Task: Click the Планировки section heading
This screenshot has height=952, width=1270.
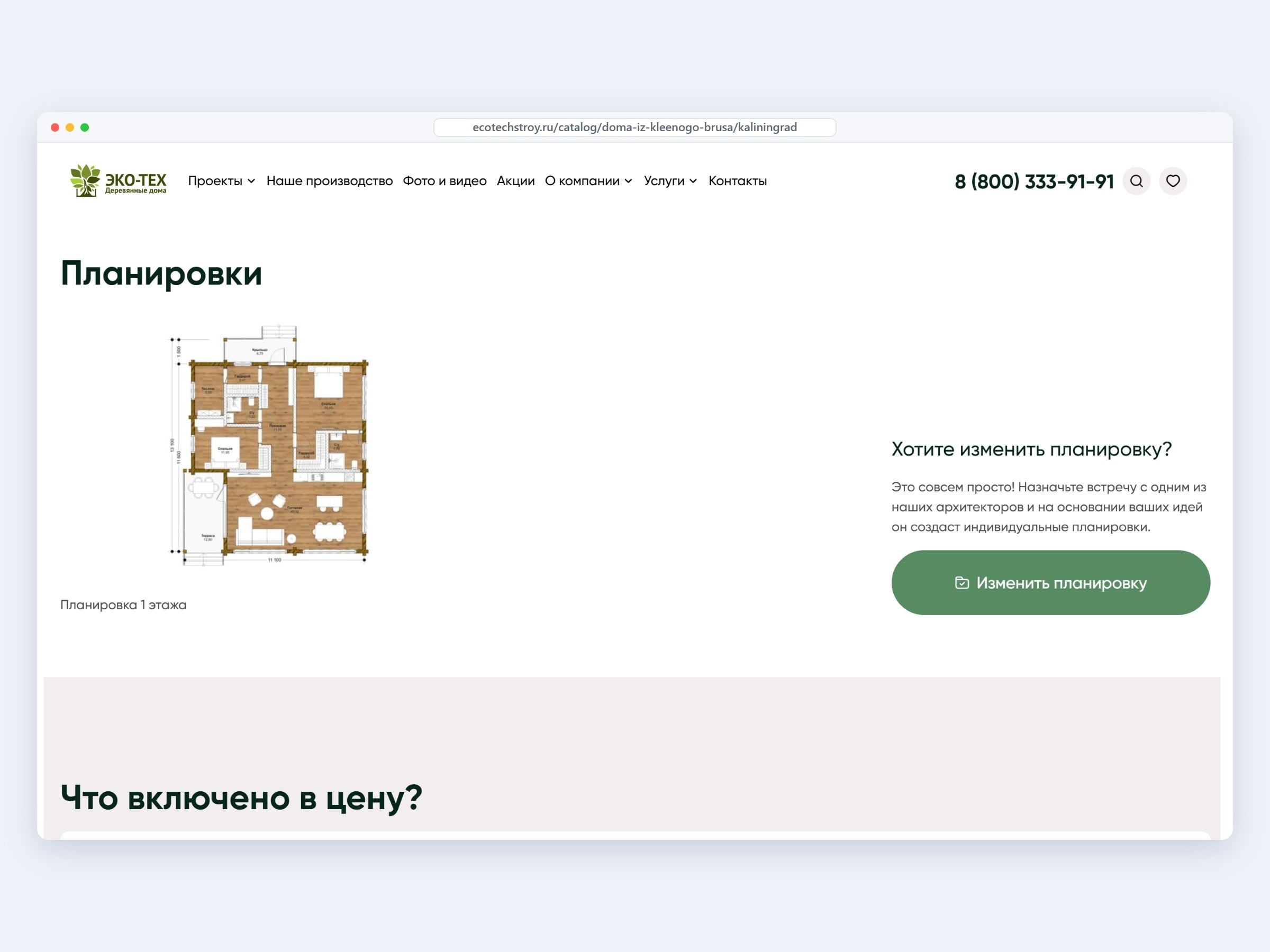Action: tap(161, 274)
